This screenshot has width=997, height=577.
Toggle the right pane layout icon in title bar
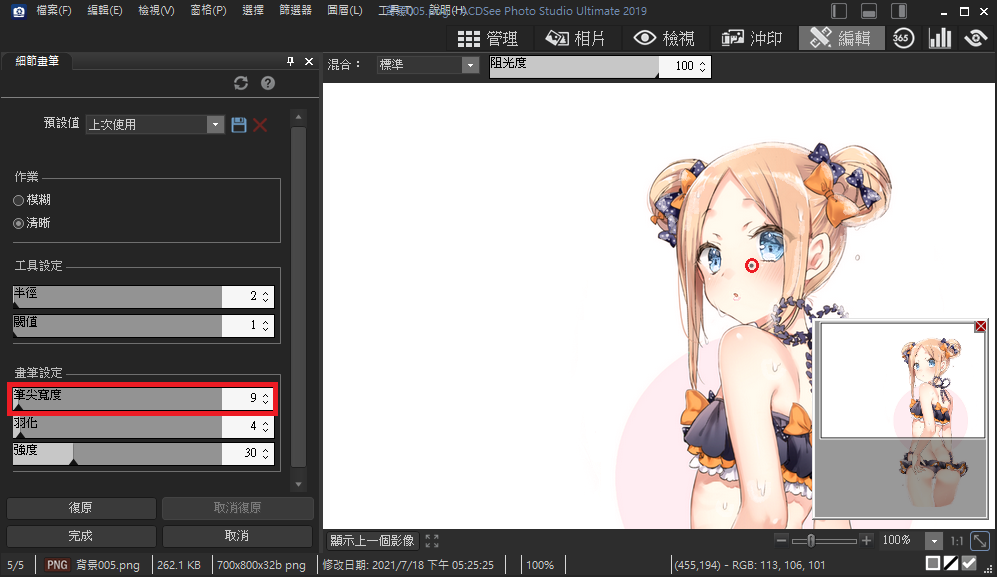tap(899, 11)
